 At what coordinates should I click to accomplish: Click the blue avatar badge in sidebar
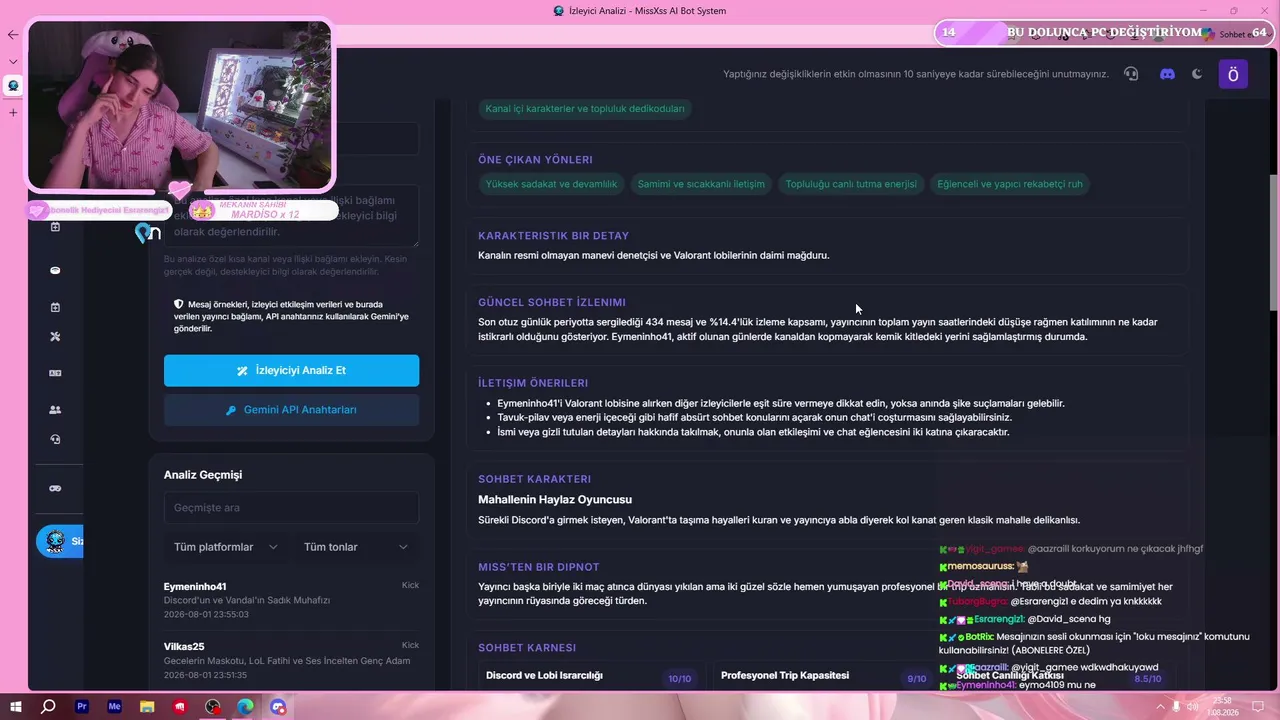[x=56, y=541]
